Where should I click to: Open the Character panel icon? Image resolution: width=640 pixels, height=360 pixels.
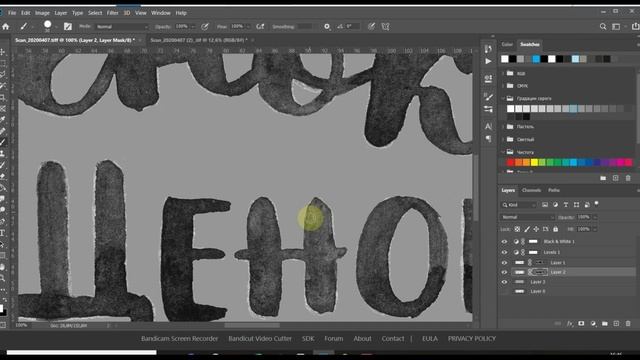[488, 127]
